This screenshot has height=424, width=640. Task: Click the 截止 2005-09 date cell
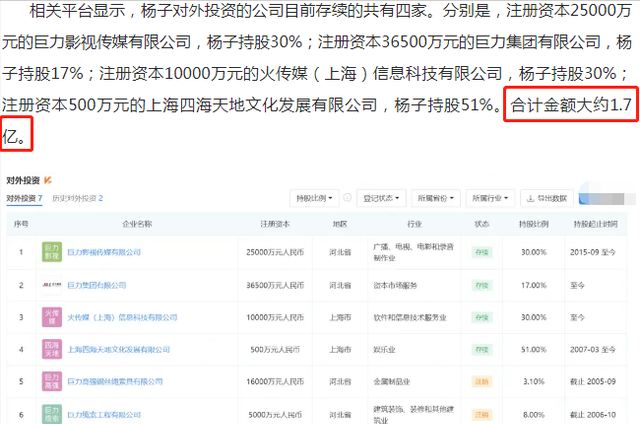593,382
